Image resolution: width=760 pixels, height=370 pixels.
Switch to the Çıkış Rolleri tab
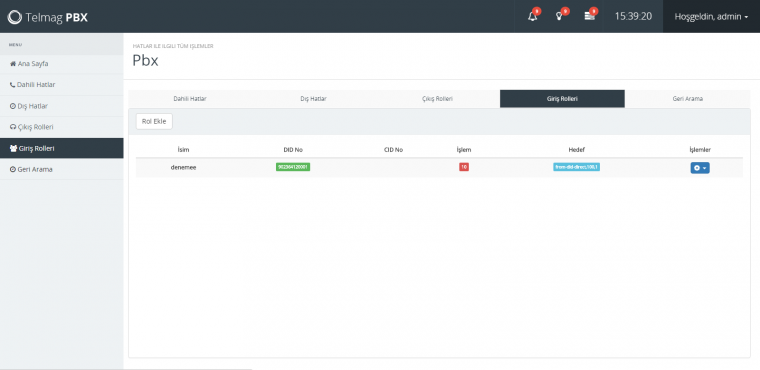438,98
